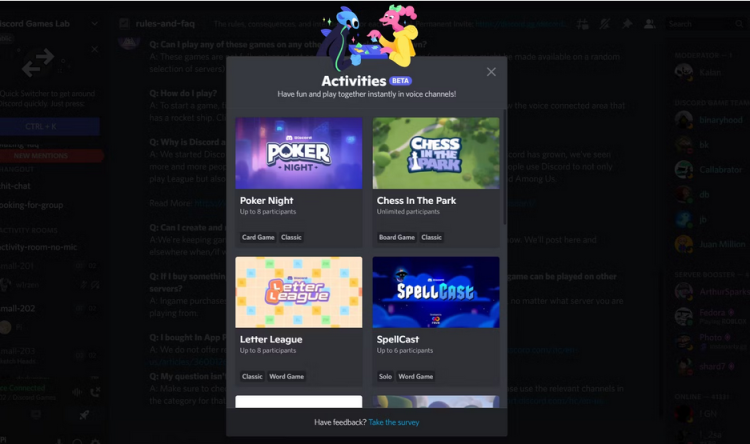The image size is (750, 444).
Task: Open Voice Connected status details
Action: pyautogui.click(x=23, y=388)
